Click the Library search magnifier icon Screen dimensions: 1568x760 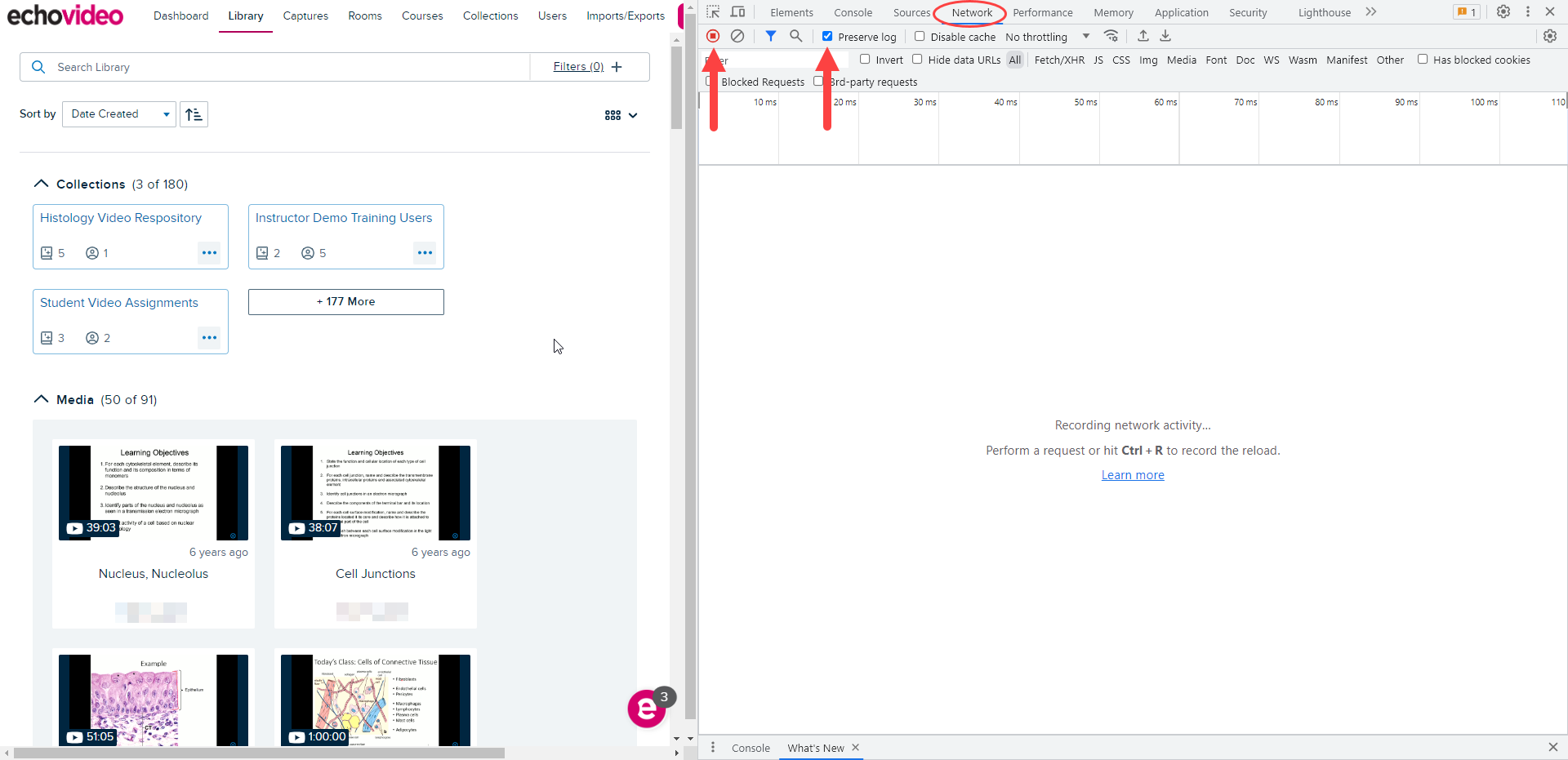pos(38,67)
